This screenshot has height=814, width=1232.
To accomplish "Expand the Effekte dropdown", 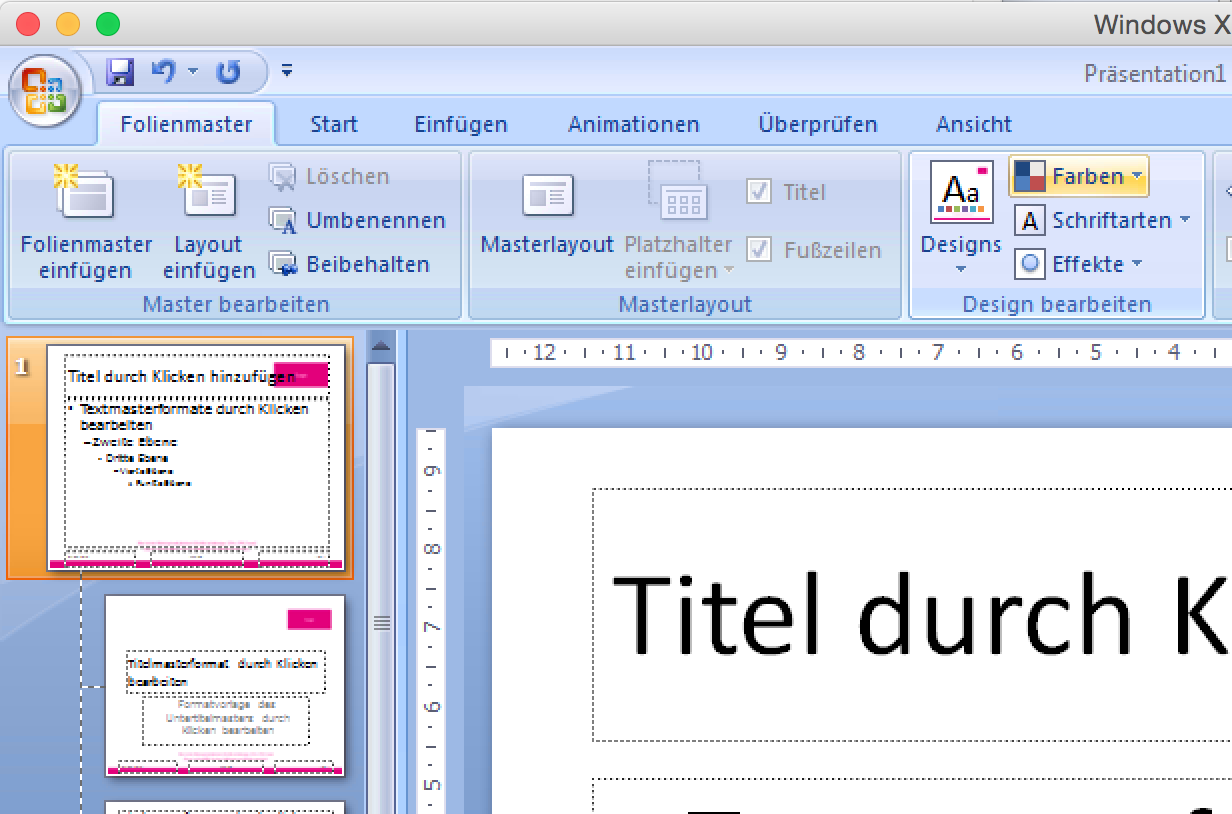I will (1078, 264).
